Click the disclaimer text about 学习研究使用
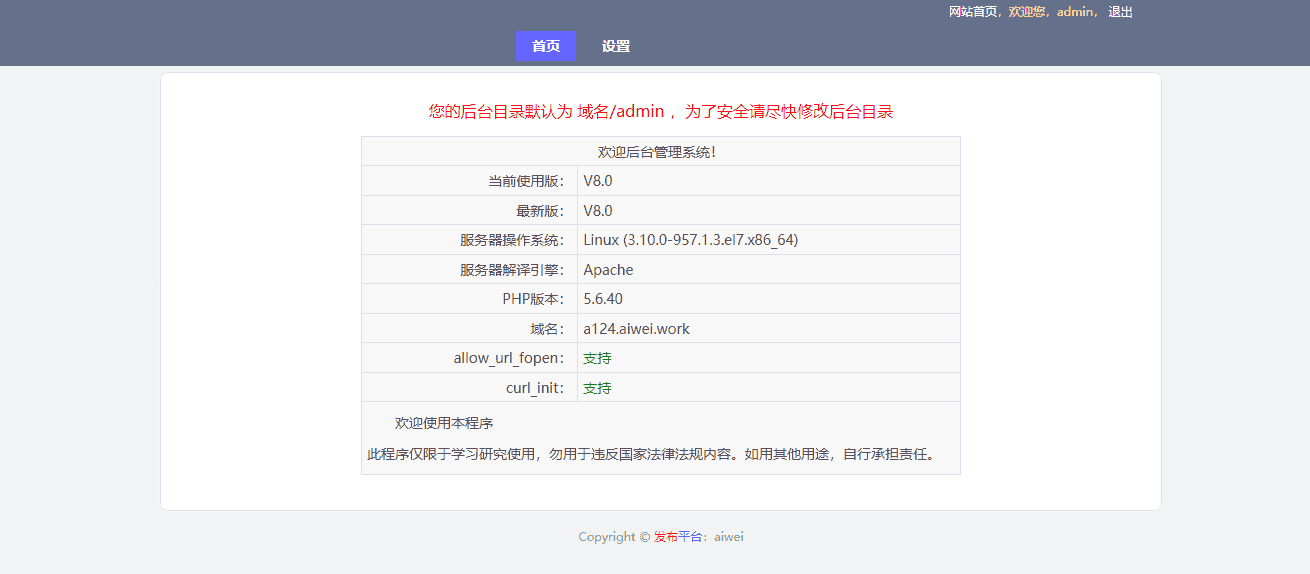Viewport: 1310px width, 574px height. tap(651, 454)
